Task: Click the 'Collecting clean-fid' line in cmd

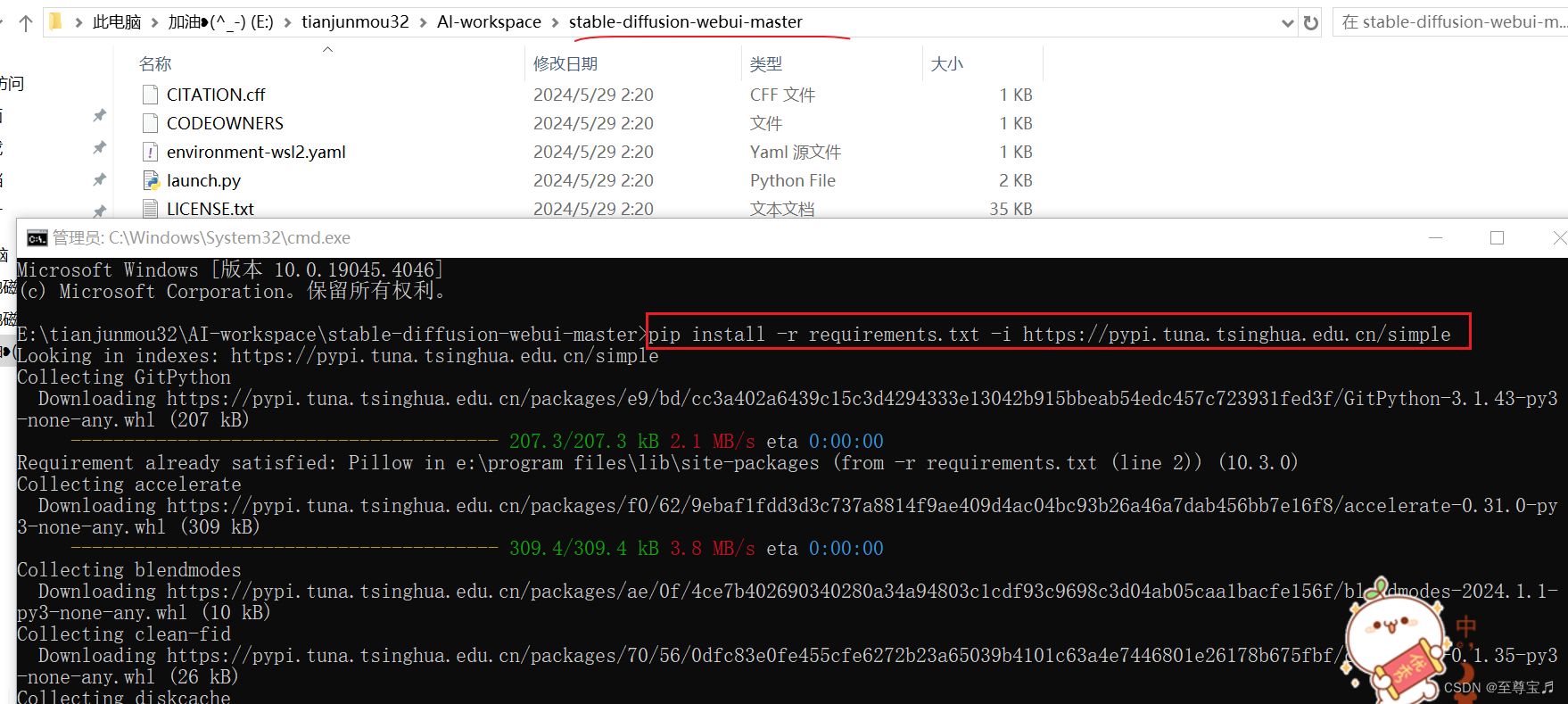Action: coord(124,634)
